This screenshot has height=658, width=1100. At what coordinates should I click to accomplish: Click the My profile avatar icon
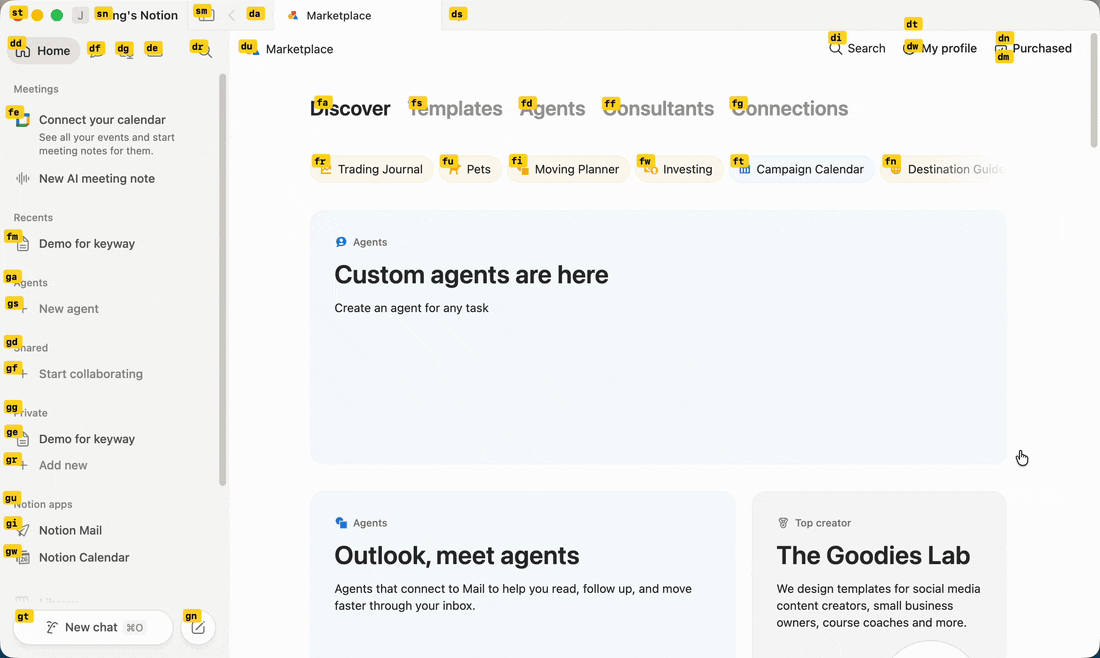click(x=909, y=48)
